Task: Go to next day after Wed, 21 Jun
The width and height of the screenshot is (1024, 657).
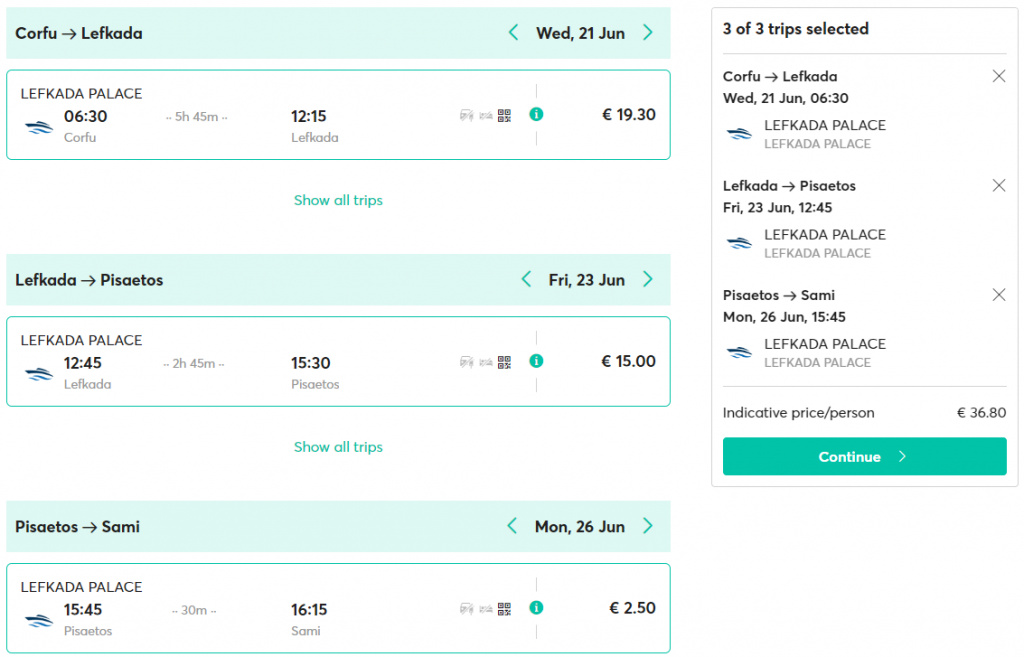Action: (648, 33)
